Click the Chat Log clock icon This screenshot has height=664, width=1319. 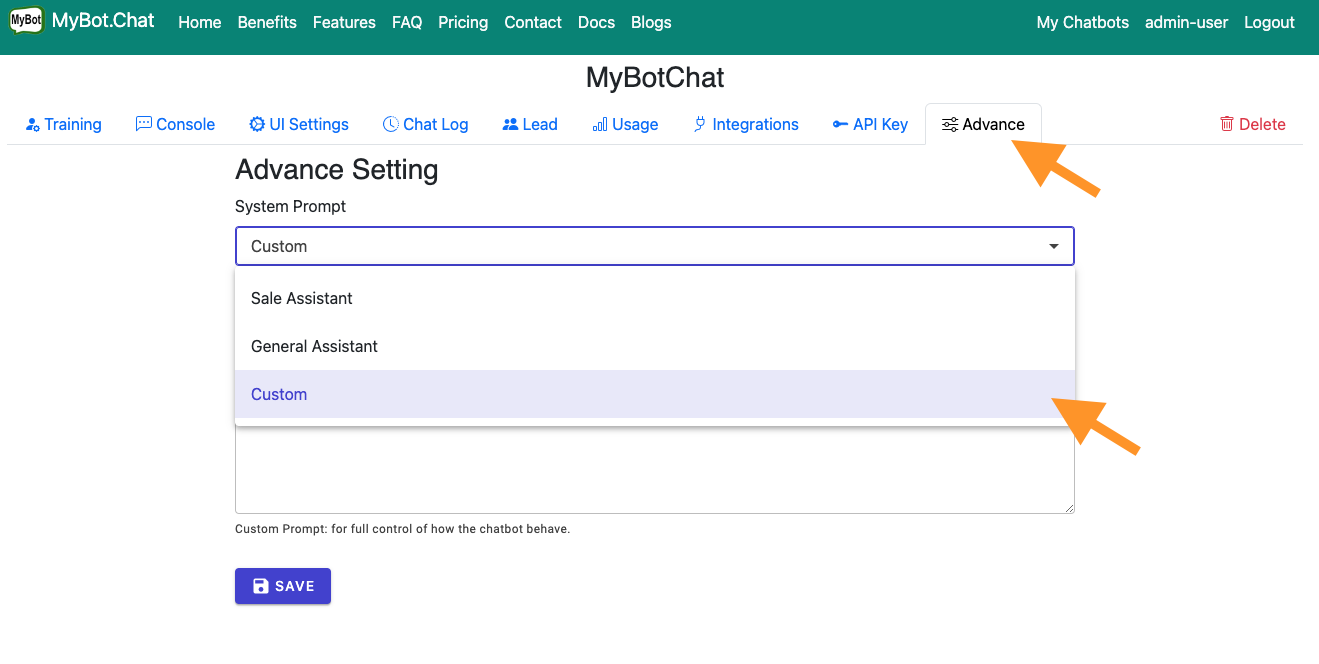[x=391, y=124]
